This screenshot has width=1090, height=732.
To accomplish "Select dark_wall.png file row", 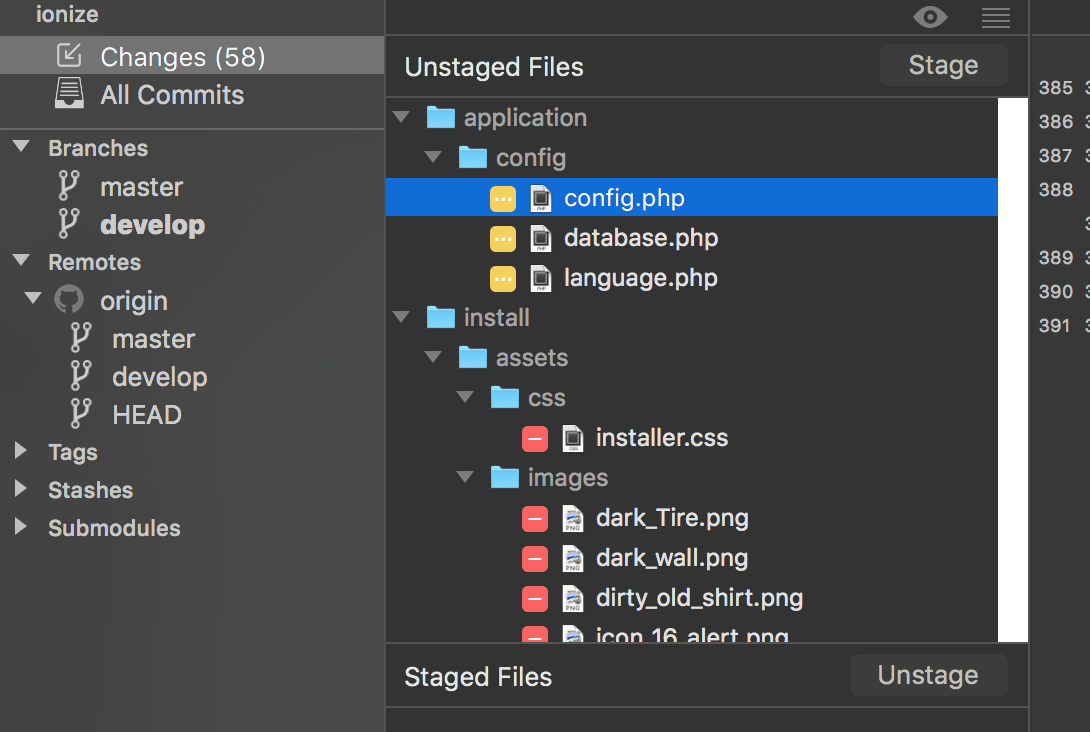I will tap(692, 558).
